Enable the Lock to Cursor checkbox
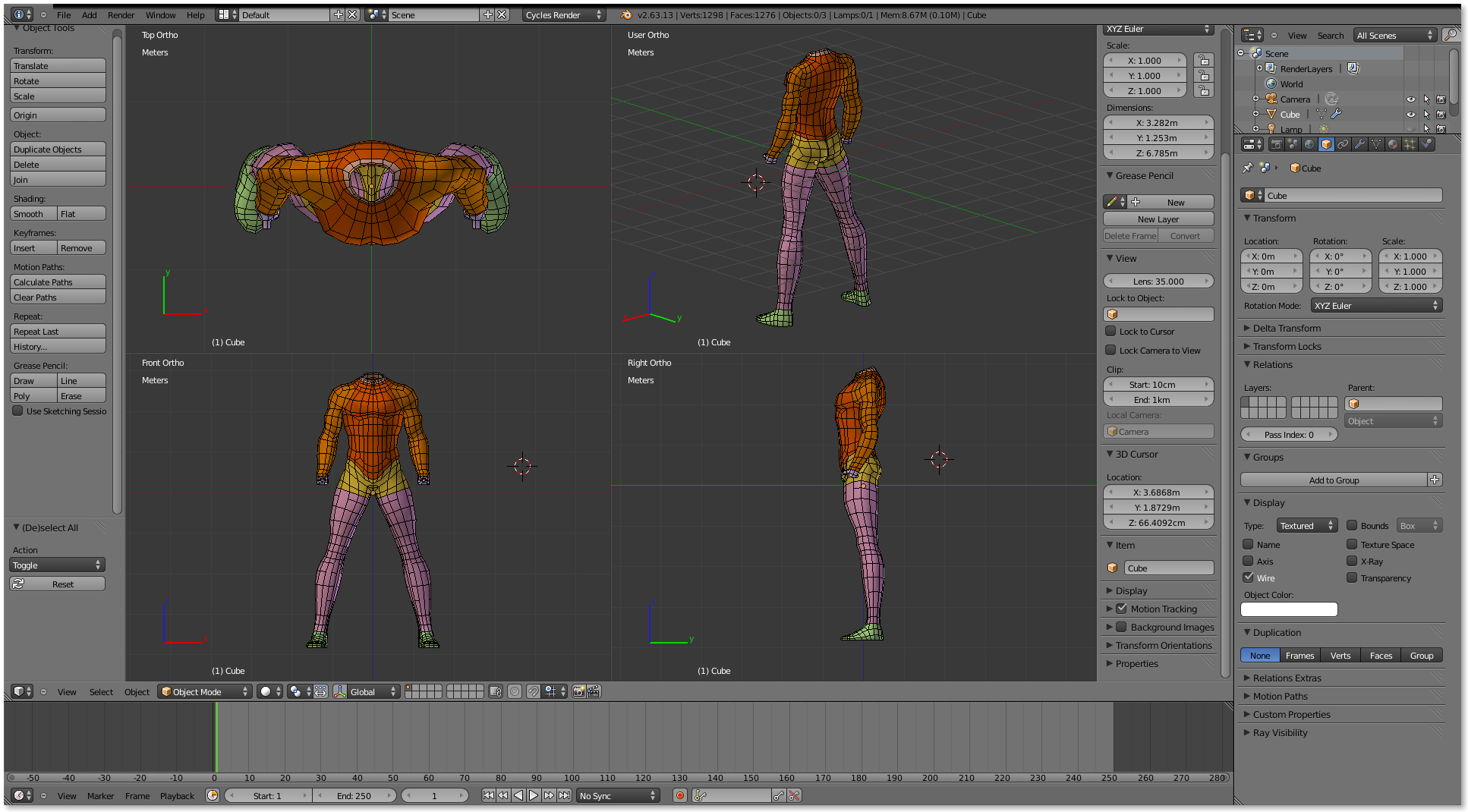1468x812 pixels. pyautogui.click(x=1110, y=331)
